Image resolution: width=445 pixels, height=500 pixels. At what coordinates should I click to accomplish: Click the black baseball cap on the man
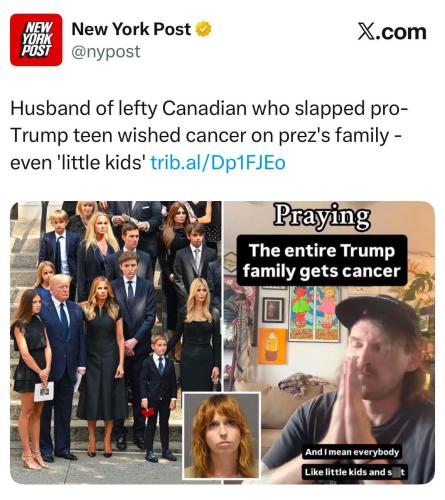[378, 314]
